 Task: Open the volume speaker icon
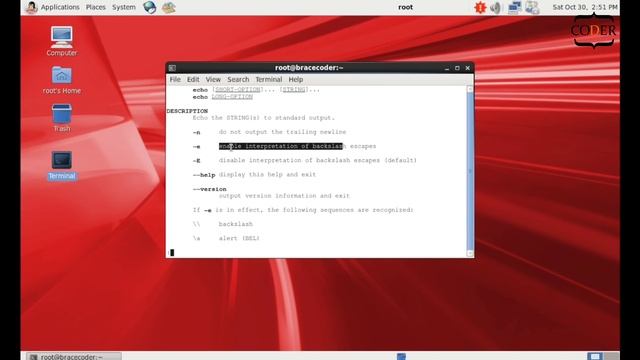pyautogui.click(x=496, y=7)
